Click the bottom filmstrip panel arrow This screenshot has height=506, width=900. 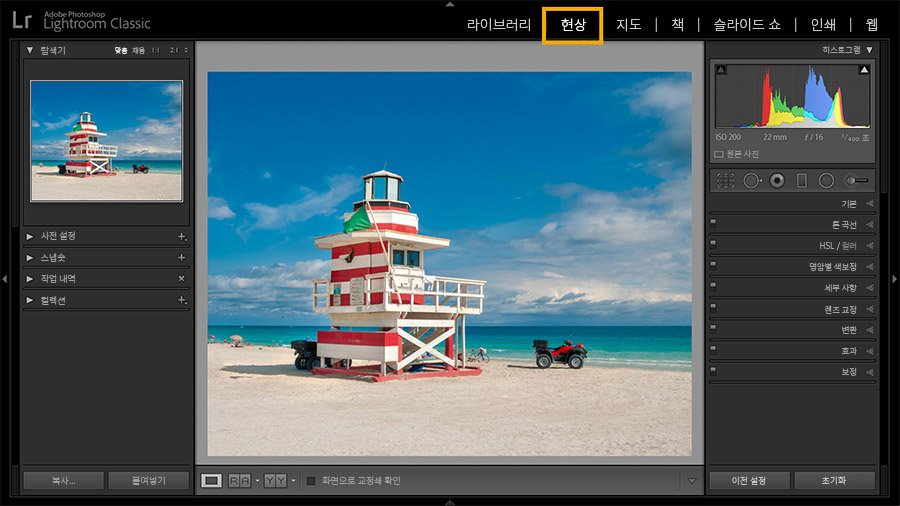(x=450, y=502)
